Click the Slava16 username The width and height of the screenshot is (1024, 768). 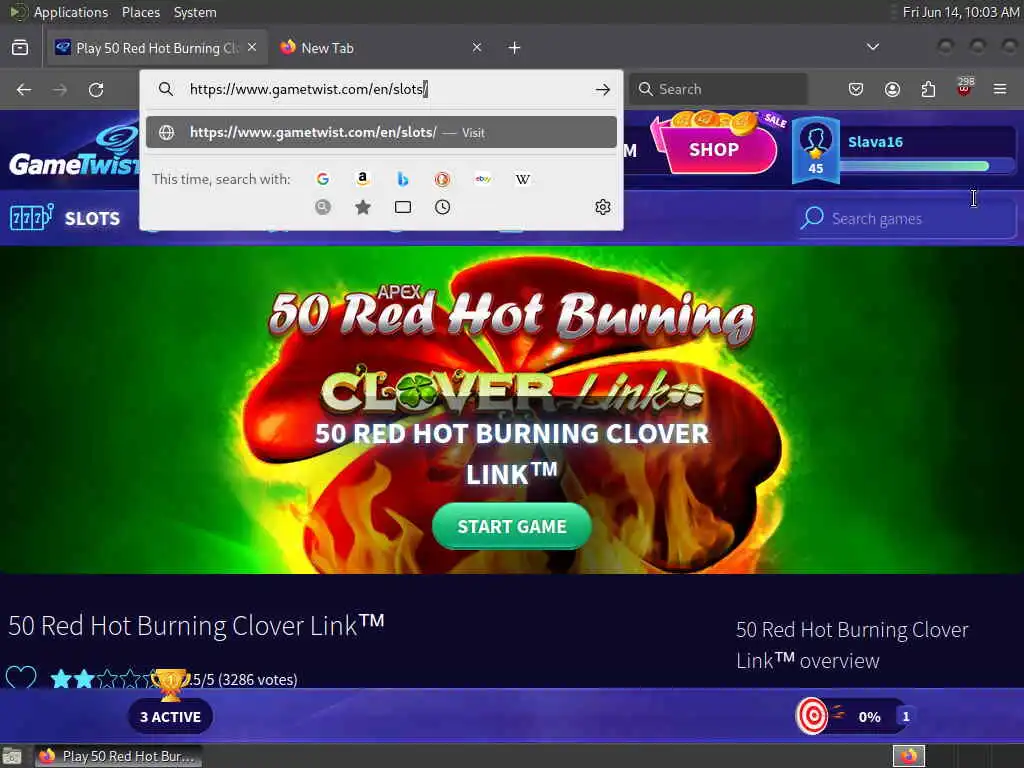875,142
